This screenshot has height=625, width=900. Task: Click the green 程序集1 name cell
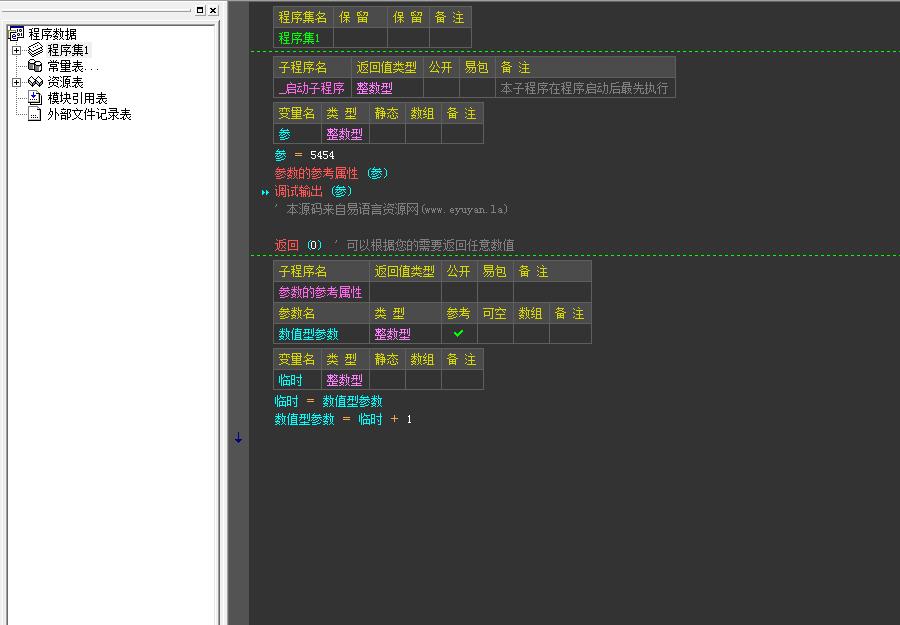(303, 38)
